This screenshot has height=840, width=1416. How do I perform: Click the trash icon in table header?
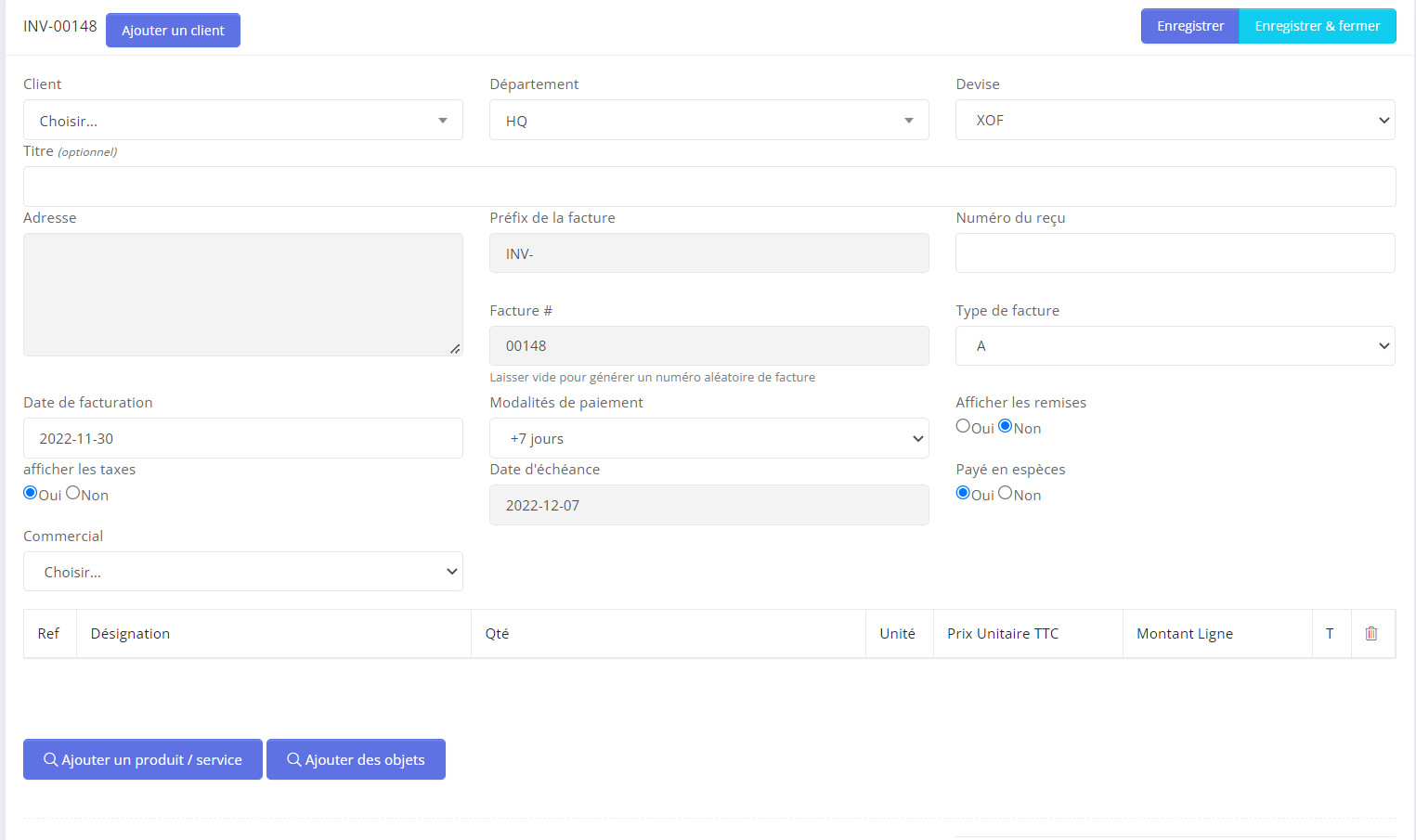pyautogui.click(x=1371, y=633)
